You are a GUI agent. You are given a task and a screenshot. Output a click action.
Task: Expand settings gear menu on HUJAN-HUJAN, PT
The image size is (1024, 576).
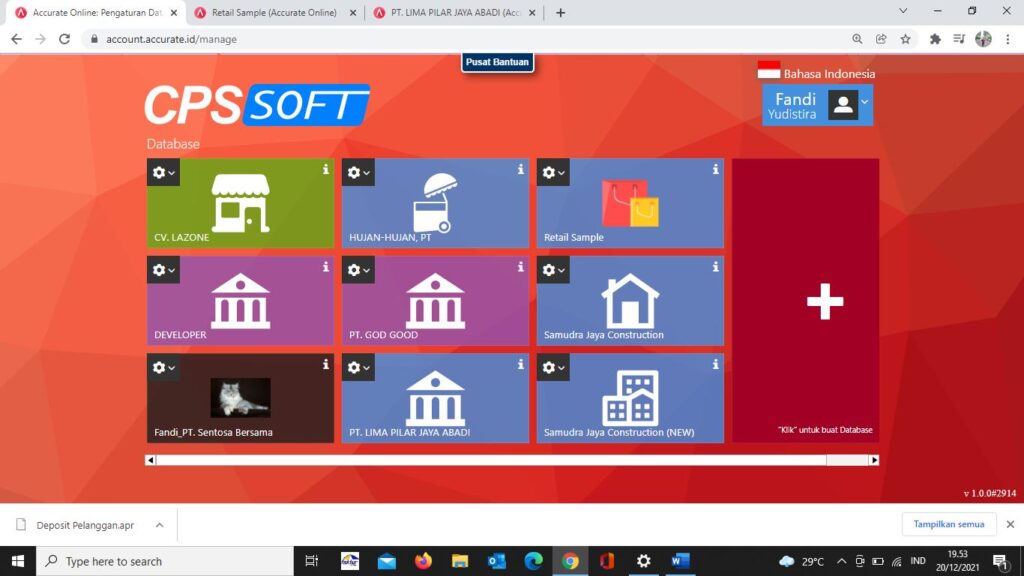point(358,172)
